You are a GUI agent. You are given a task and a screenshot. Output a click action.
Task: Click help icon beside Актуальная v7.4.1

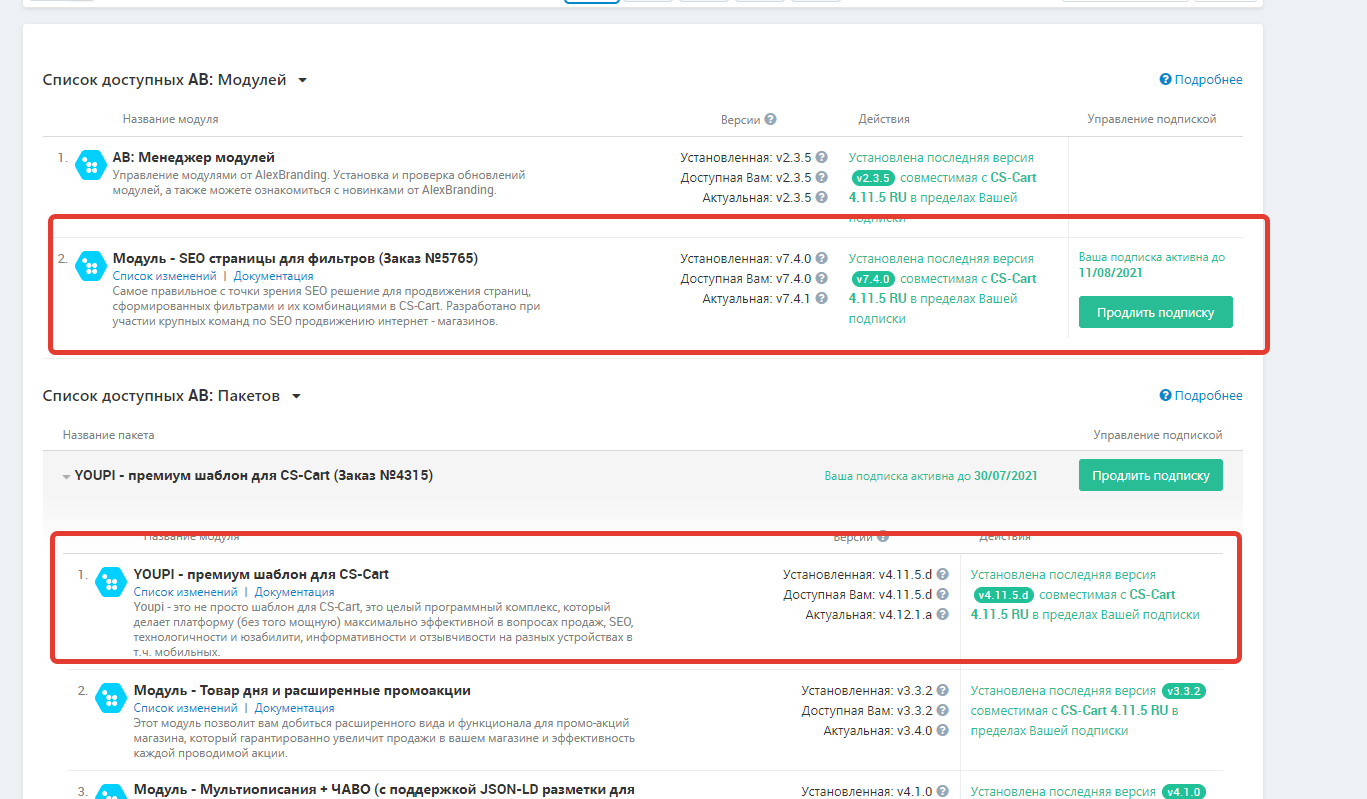coord(822,298)
